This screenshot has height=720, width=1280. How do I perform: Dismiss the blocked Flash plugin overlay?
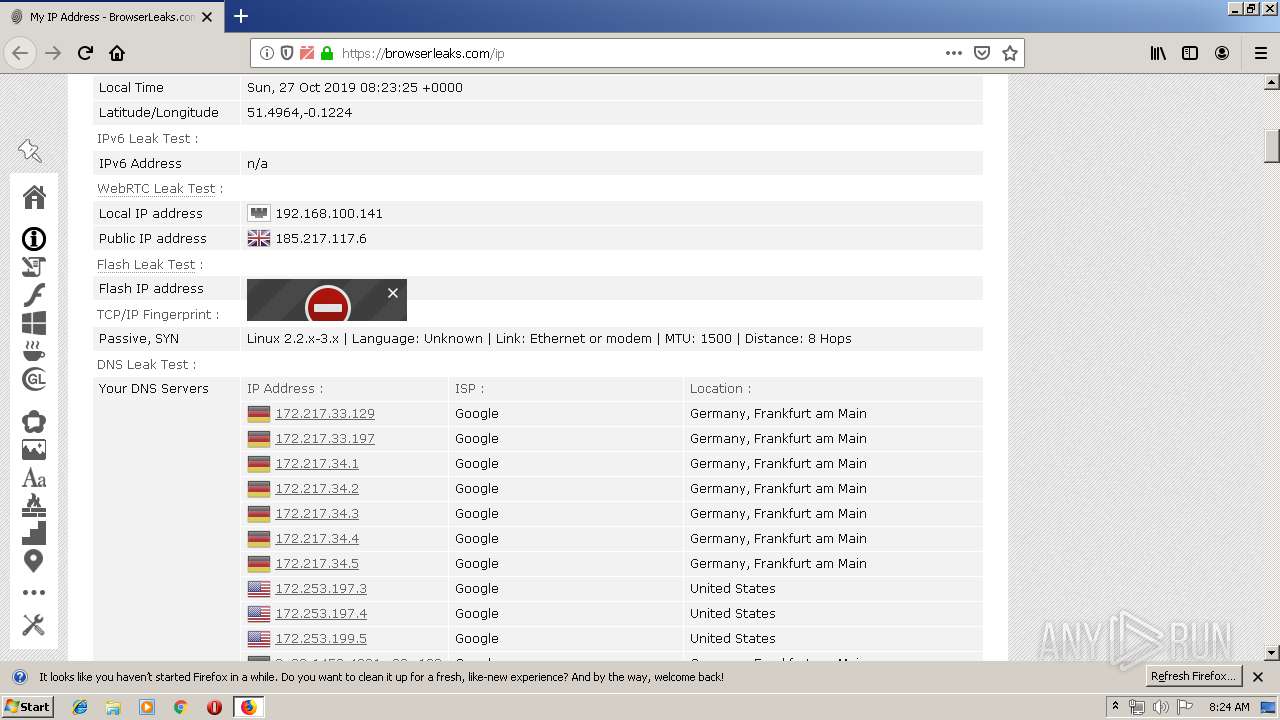(393, 293)
